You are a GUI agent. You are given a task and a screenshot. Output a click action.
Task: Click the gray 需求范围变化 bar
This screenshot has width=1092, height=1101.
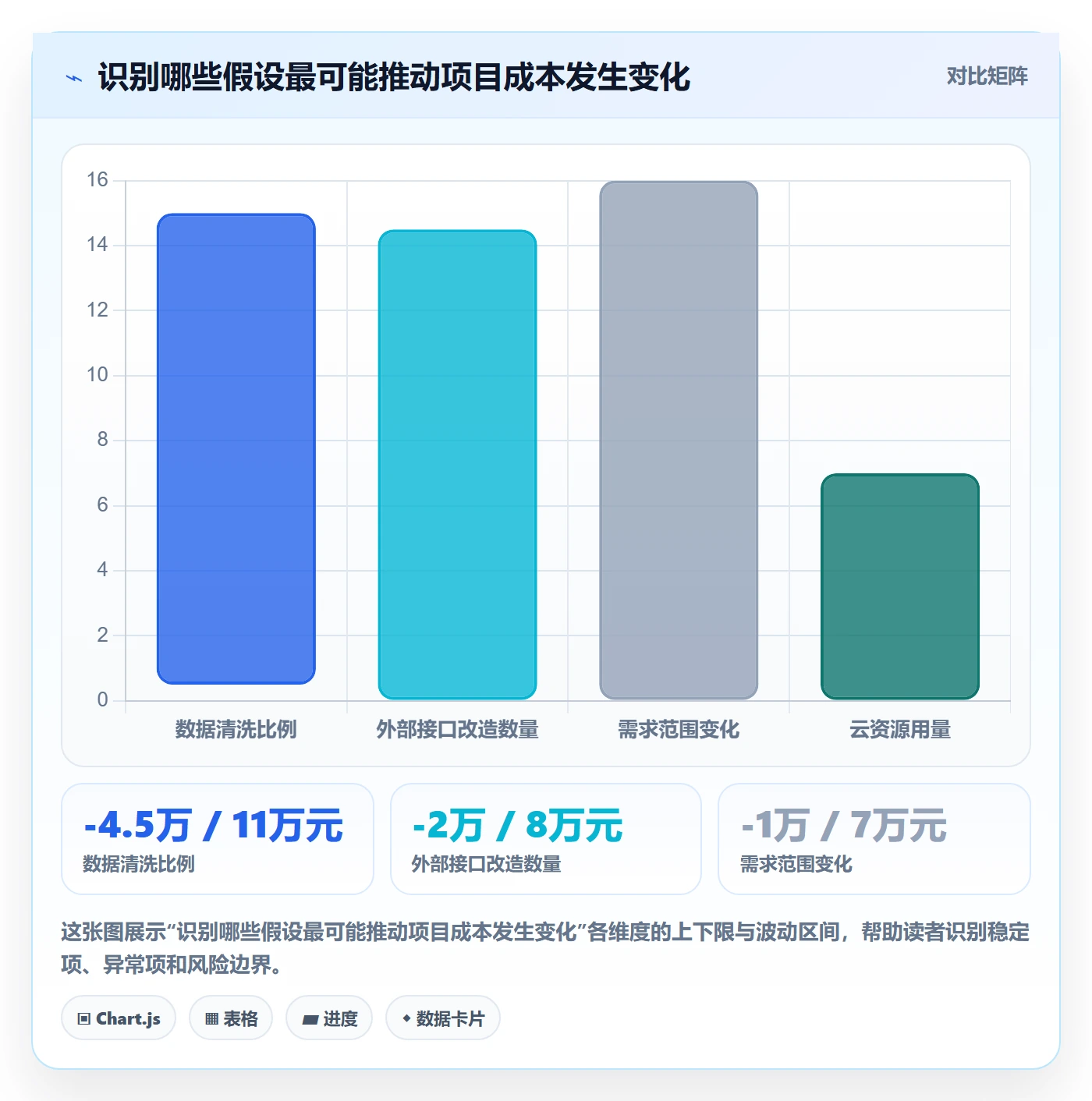click(679, 441)
